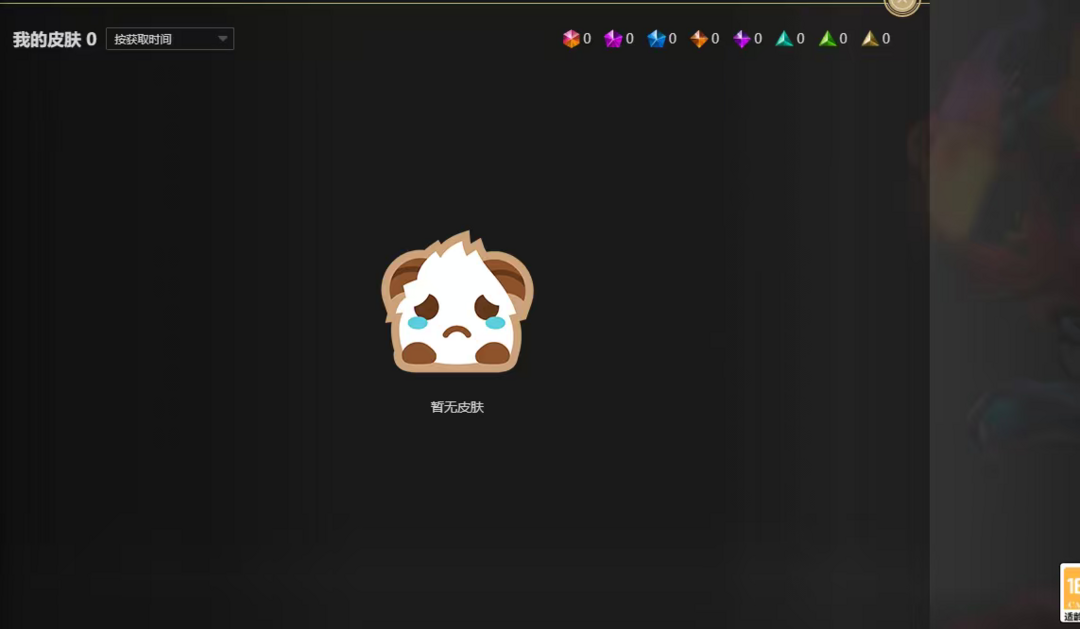The height and width of the screenshot is (629, 1080).
Task: Click the orange diamond gem counter icon
Action: [x=699, y=39]
